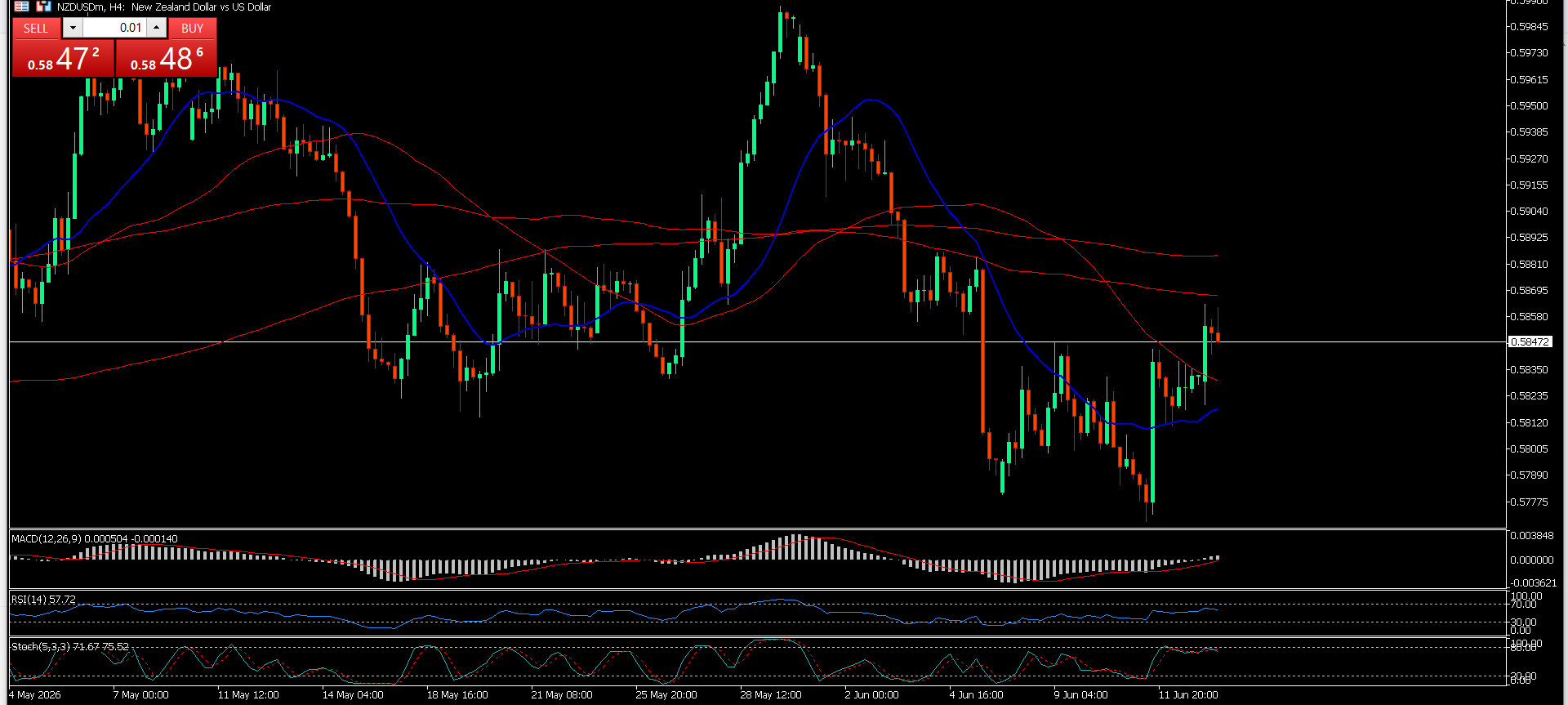1568x705 pixels.
Task: Increase trade volume with up arrow
Action: [157, 28]
